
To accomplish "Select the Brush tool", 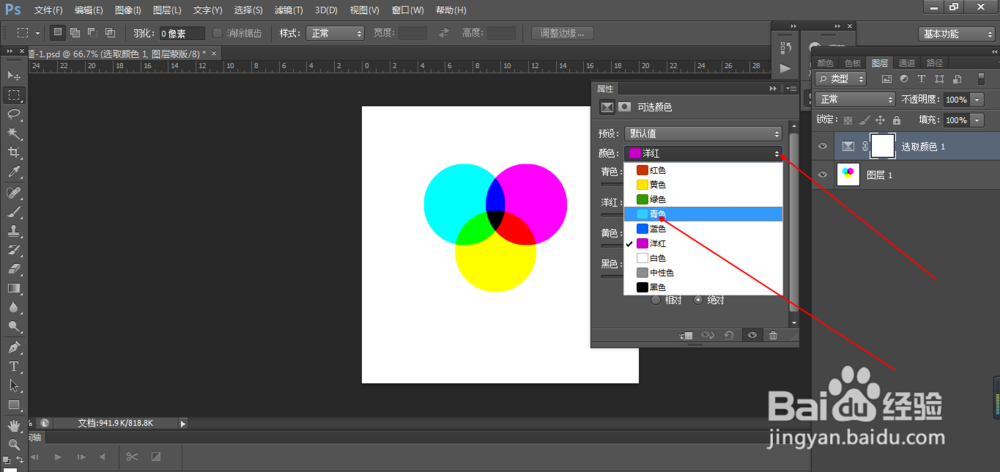I will tap(13, 211).
